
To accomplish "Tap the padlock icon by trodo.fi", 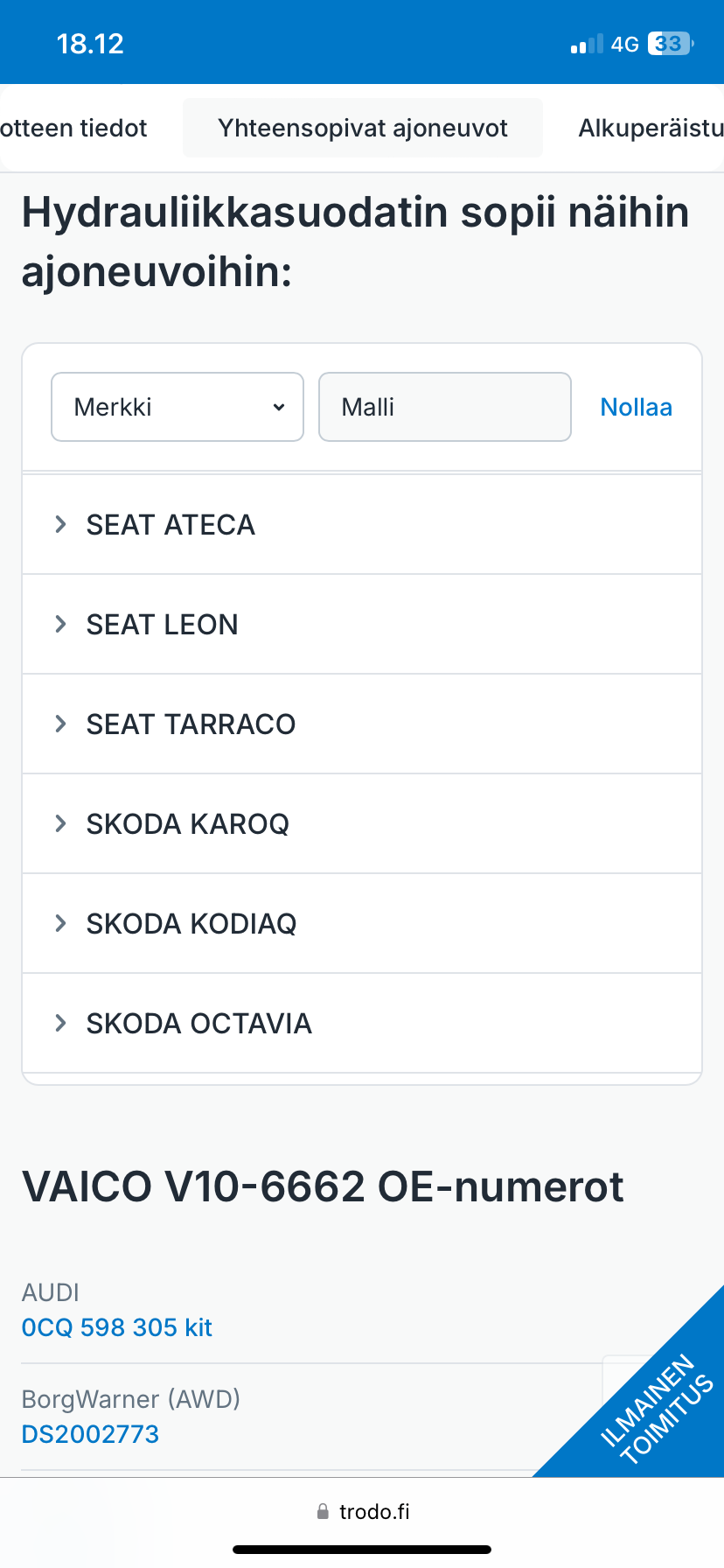I will click(x=323, y=1511).
